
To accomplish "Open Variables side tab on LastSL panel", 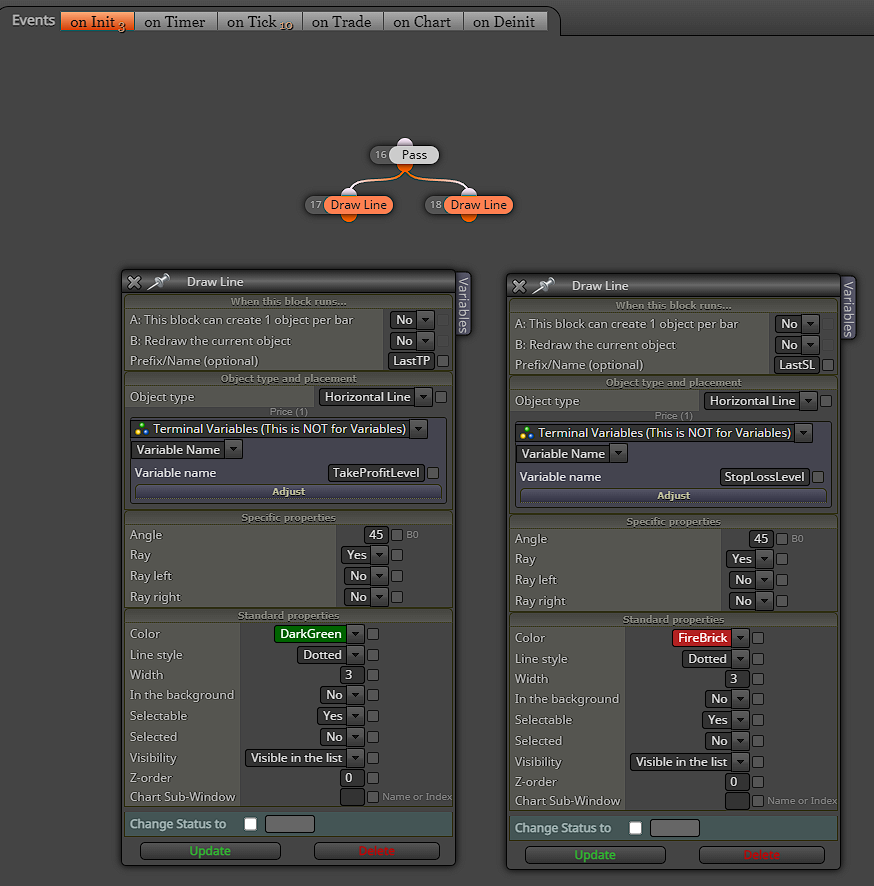I will (848, 309).
